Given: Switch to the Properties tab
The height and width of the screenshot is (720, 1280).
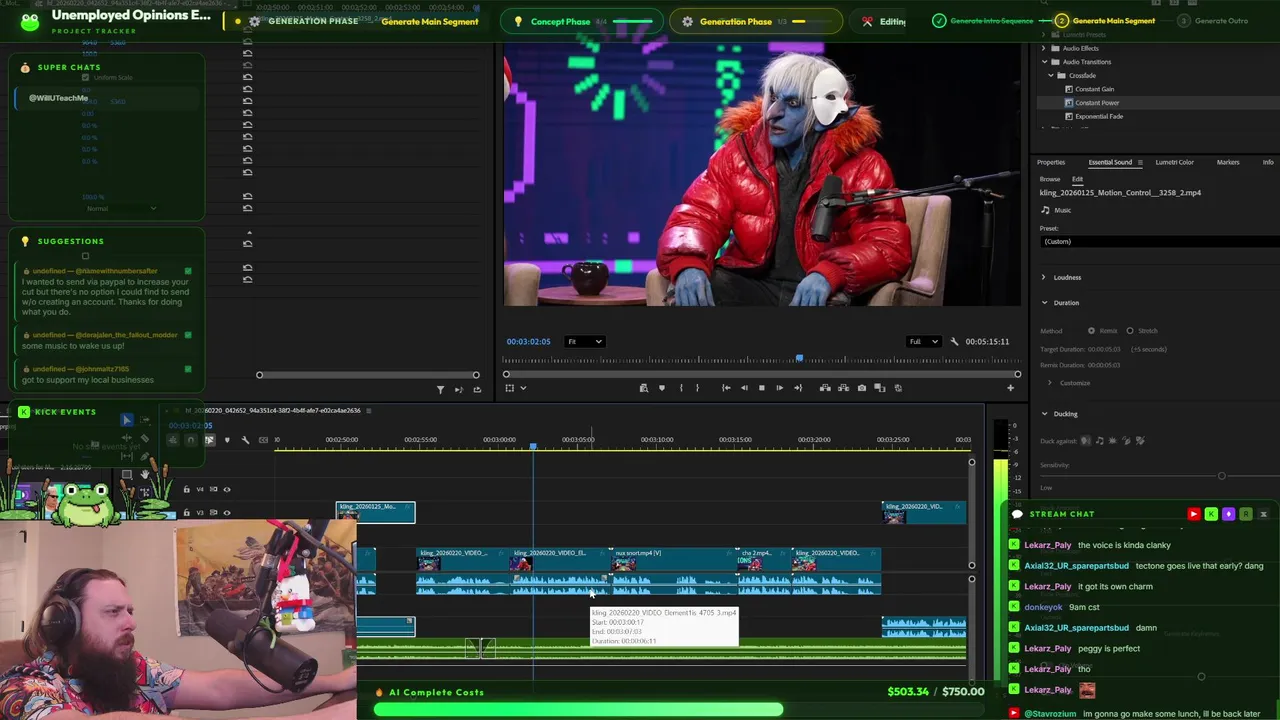Looking at the screenshot, I should click(x=1051, y=162).
